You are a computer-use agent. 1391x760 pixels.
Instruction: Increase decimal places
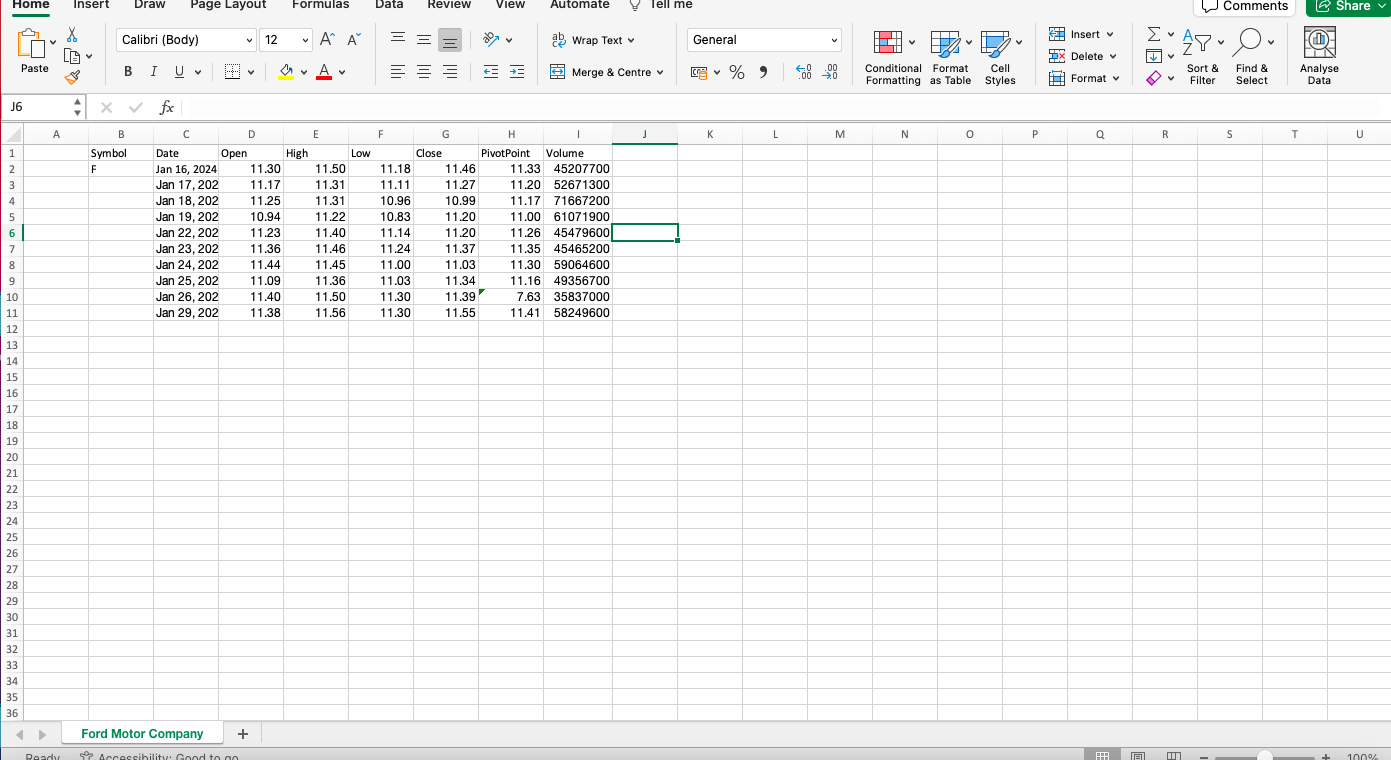802,72
